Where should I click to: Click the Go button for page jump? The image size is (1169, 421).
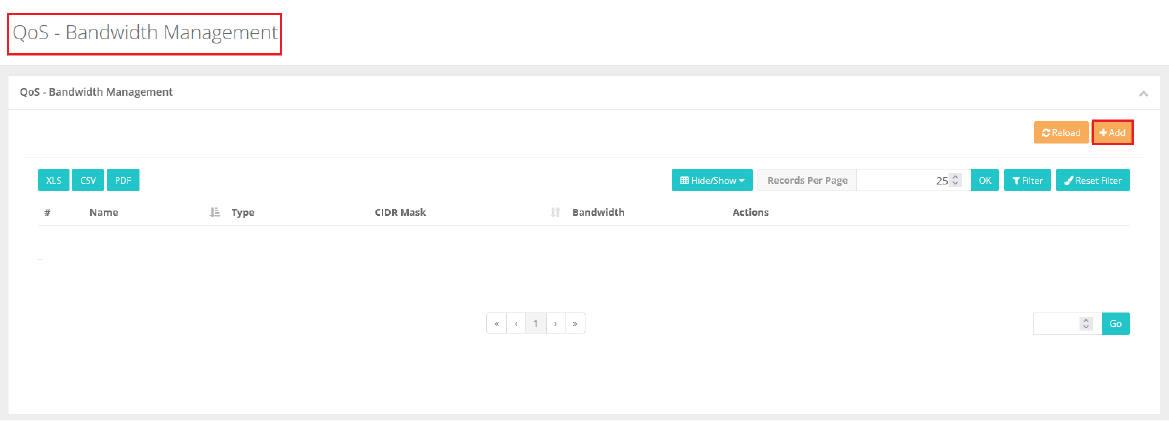[x=1116, y=324]
